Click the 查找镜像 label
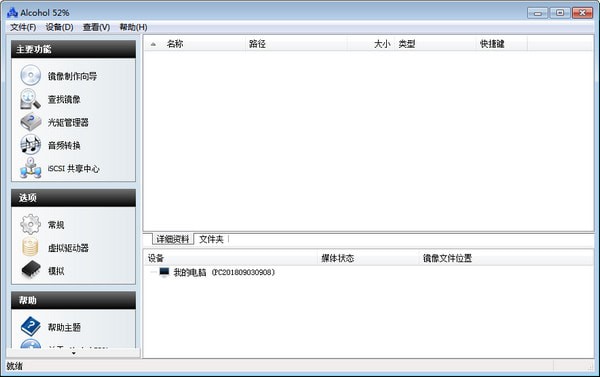 point(64,100)
